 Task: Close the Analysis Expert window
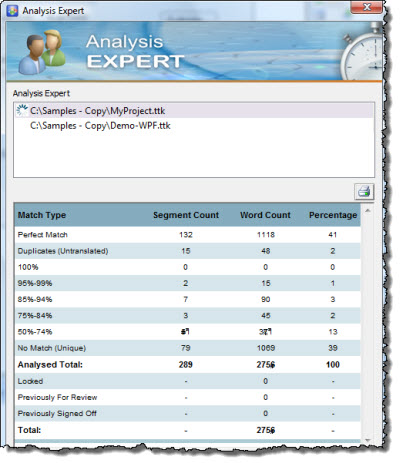(367, 7)
